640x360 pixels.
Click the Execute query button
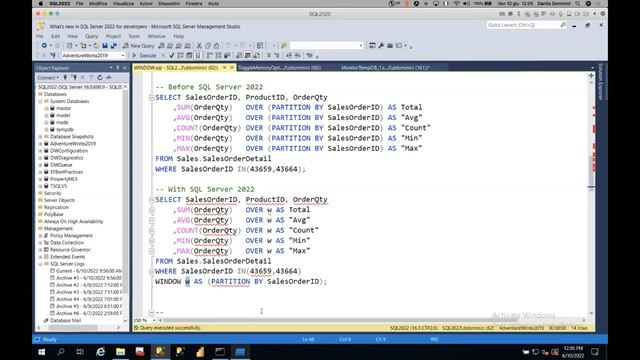tap(144, 56)
